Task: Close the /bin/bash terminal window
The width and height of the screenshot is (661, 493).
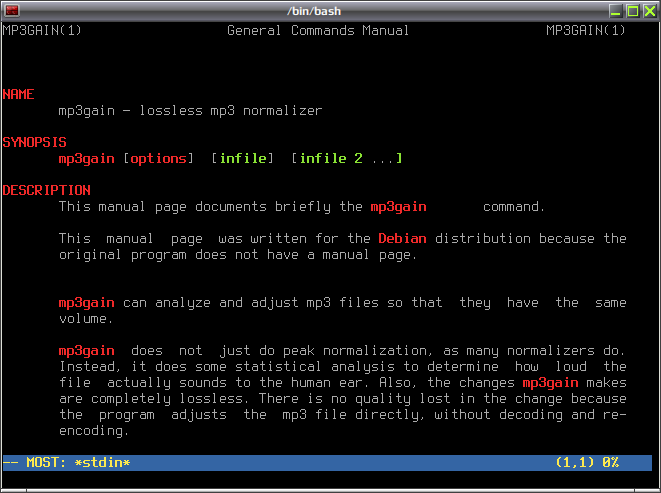Action: (x=649, y=11)
